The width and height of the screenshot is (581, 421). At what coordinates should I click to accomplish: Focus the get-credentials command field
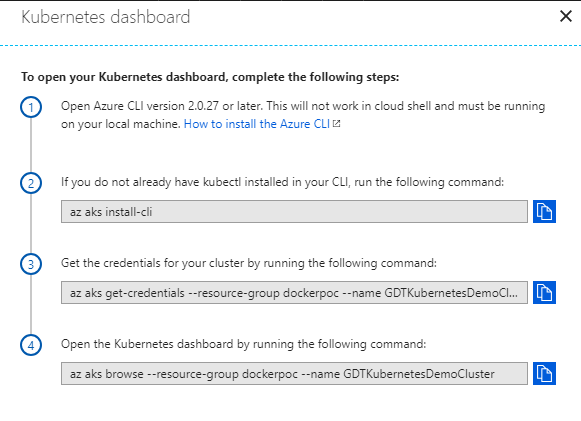click(294, 292)
